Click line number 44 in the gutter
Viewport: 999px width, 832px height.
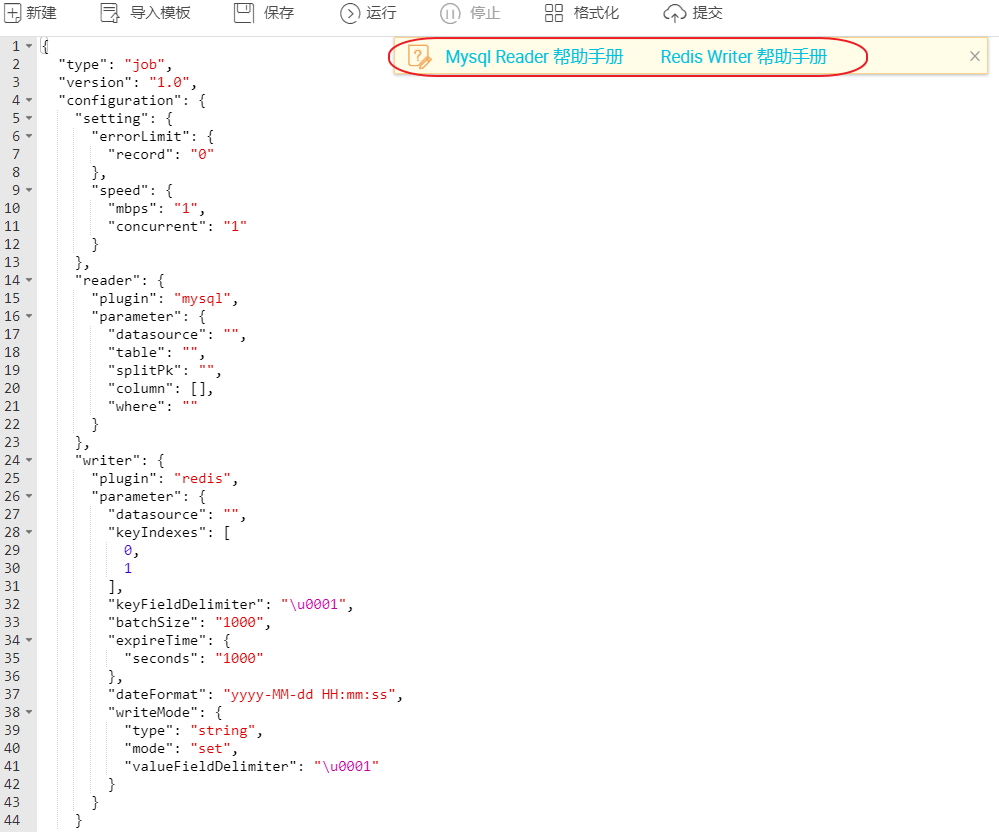point(12,820)
